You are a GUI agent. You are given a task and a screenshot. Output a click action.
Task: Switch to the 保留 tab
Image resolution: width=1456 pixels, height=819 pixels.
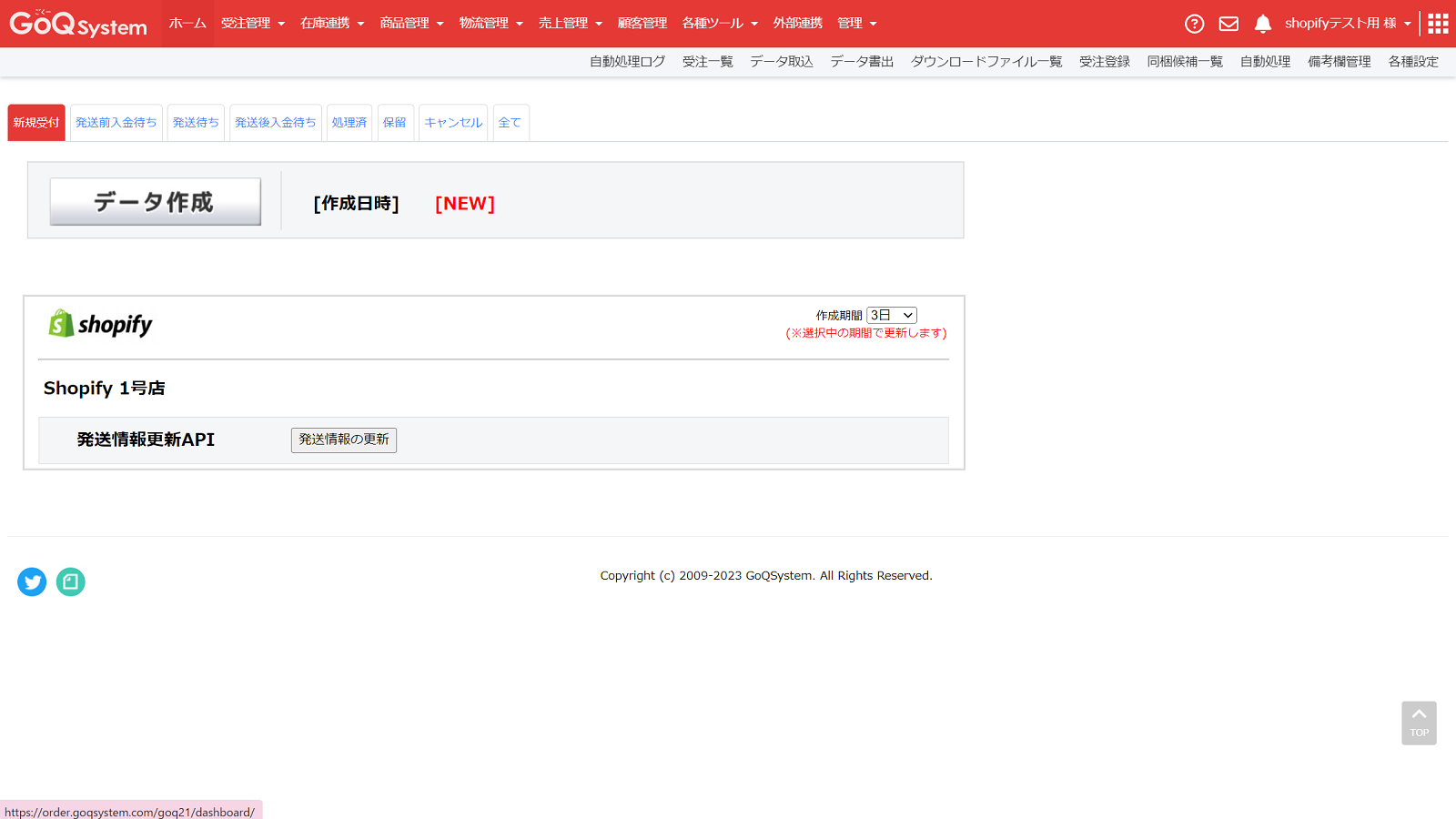[x=395, y=123]
